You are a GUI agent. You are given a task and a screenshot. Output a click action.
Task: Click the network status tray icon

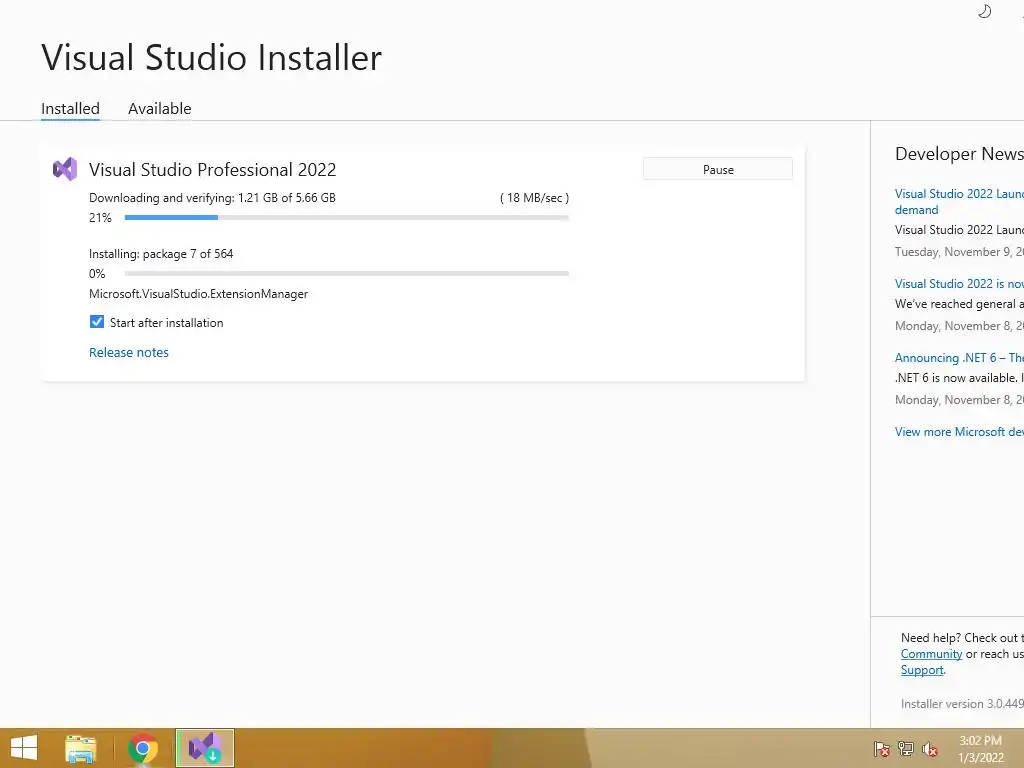[x=906, y=748]
